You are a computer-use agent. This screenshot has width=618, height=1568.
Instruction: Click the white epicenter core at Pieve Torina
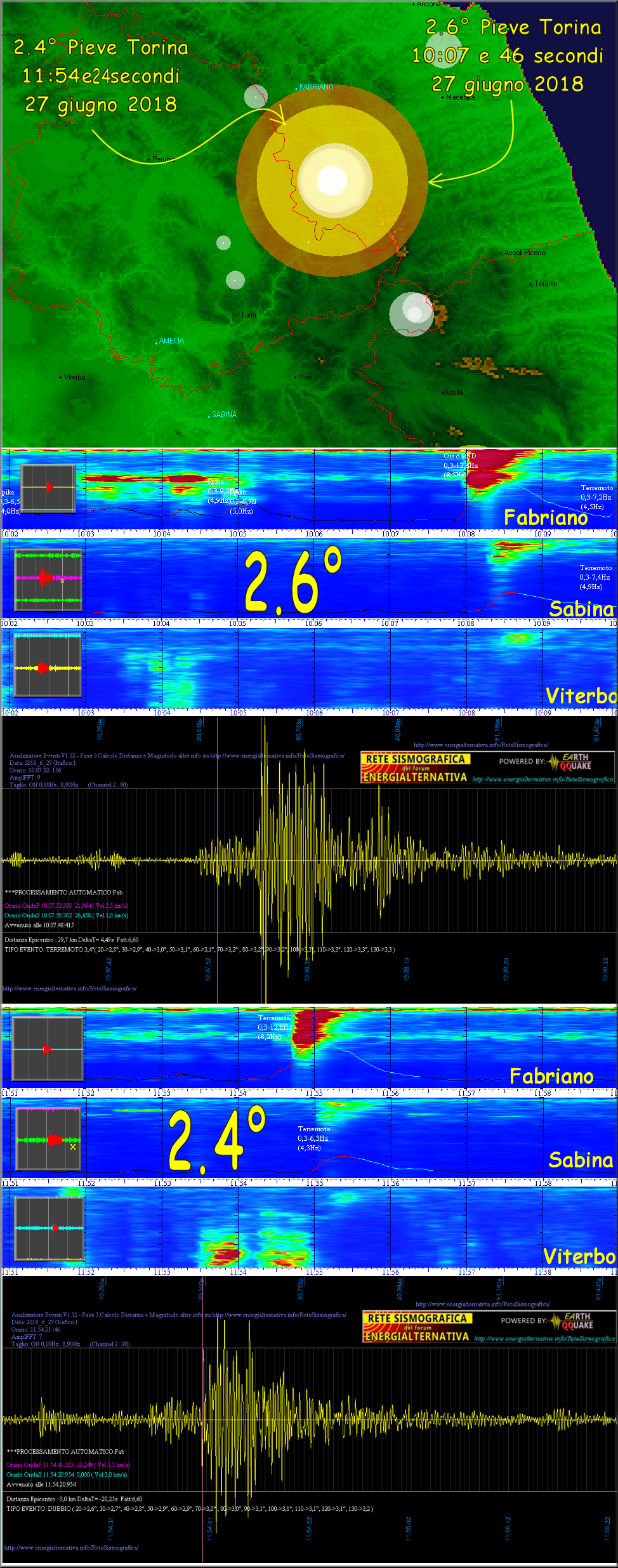click(x=332, y=180)
